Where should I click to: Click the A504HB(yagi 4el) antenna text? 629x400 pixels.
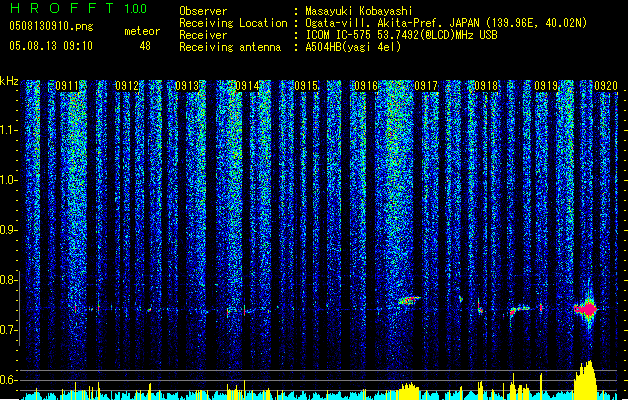(x=353, y=47)
